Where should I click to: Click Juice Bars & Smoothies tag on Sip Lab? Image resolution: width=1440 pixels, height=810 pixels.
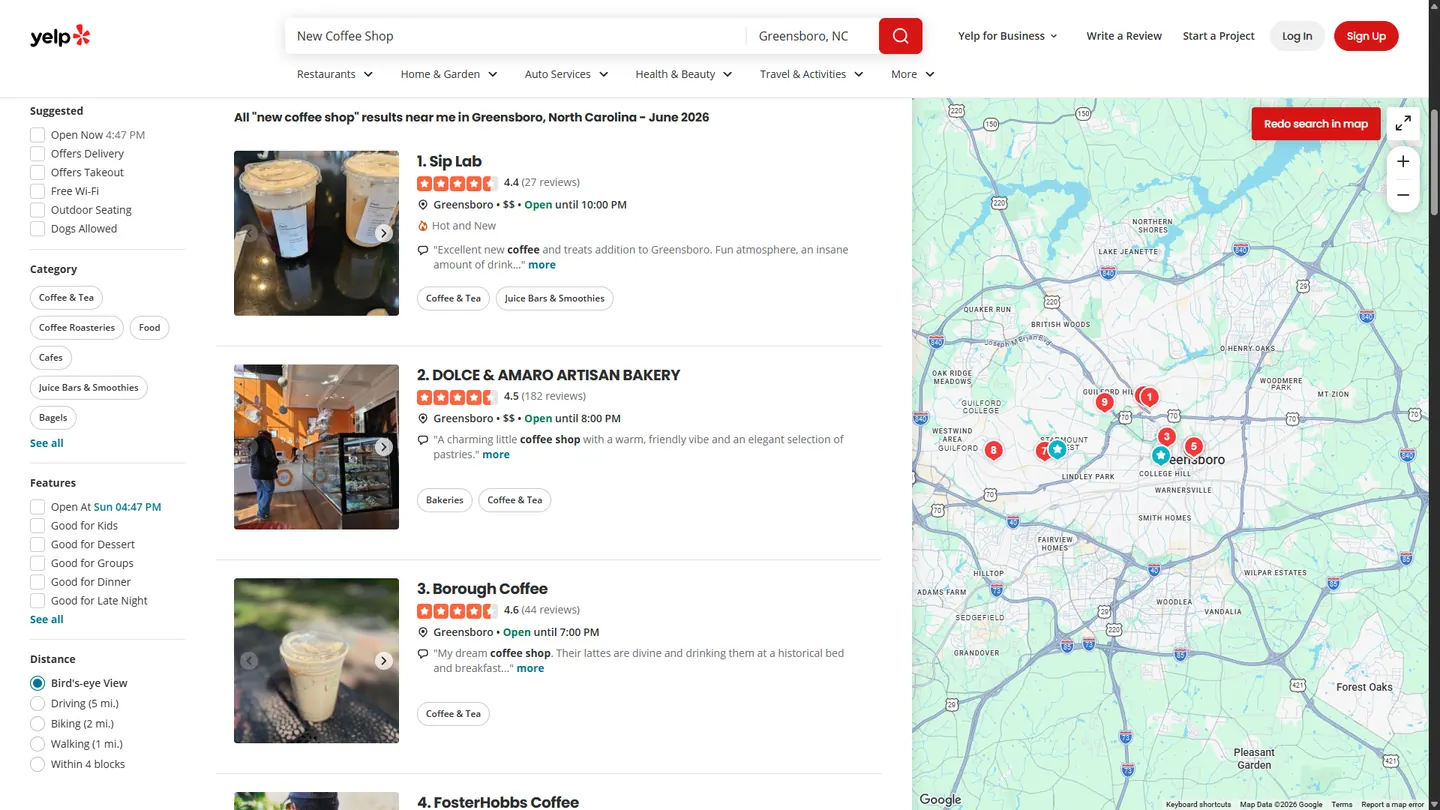tap(555, 299)
